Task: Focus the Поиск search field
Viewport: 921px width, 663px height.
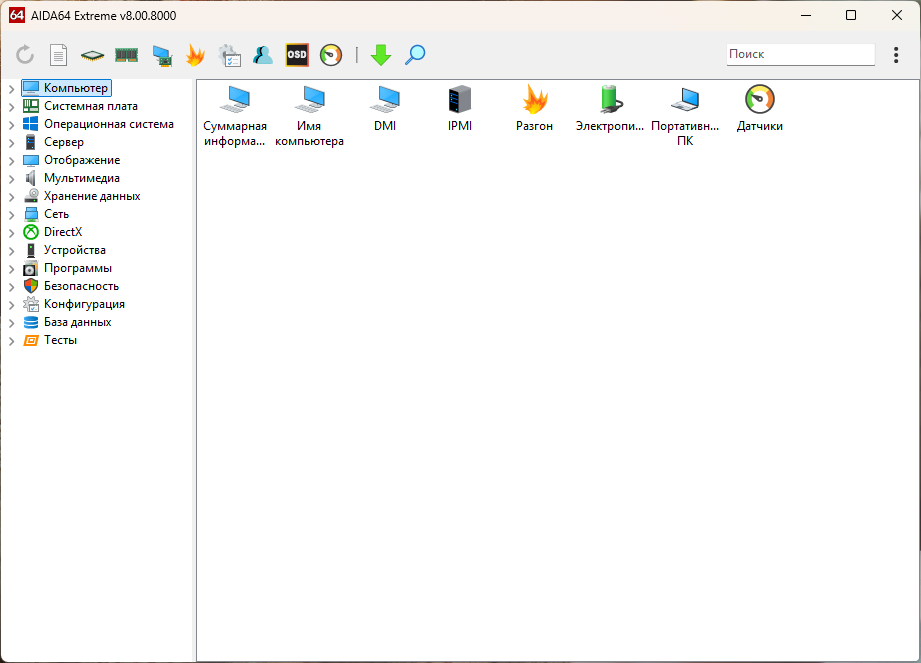Action: 801,54
